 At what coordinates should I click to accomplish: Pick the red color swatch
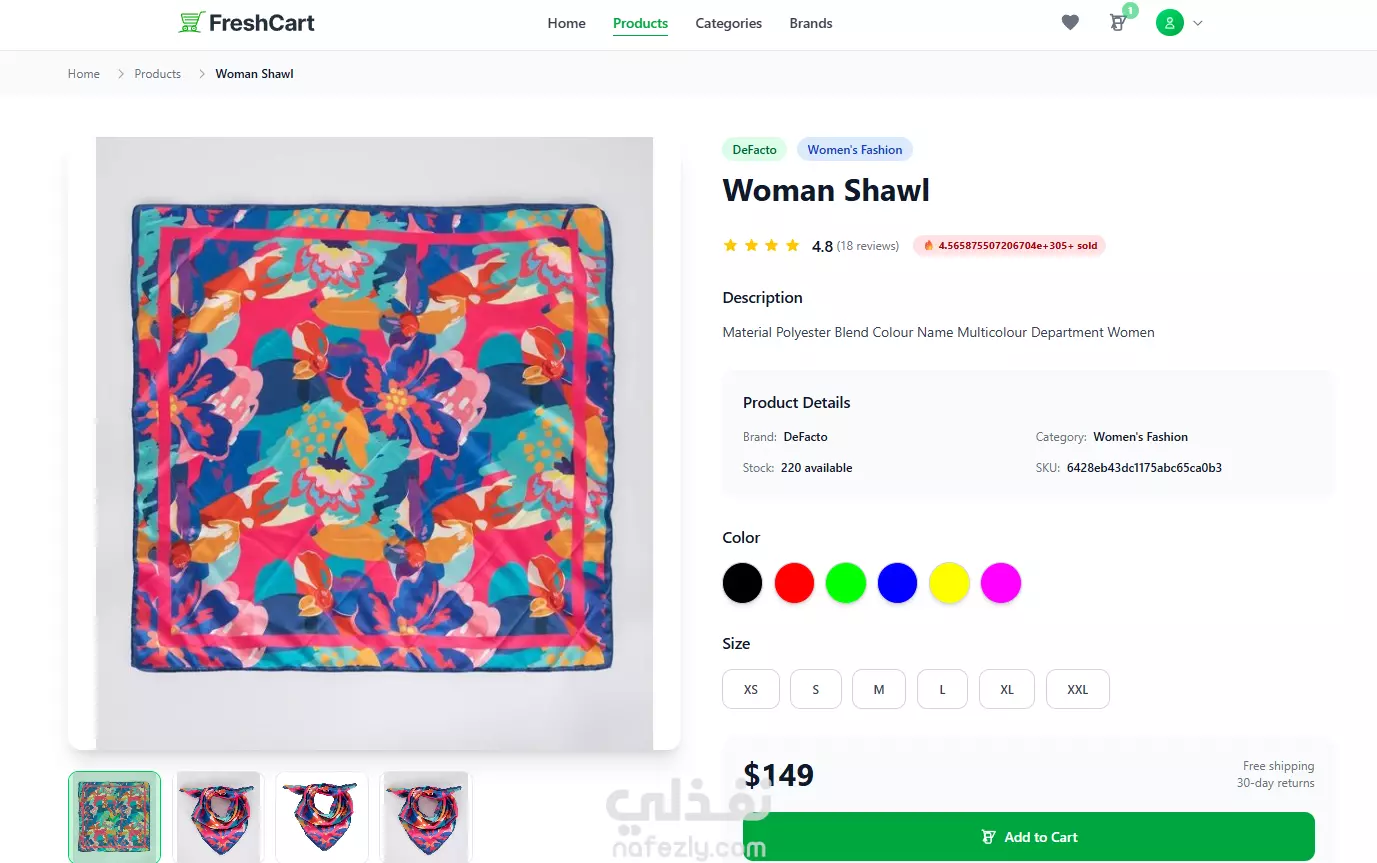click(794, 583)
